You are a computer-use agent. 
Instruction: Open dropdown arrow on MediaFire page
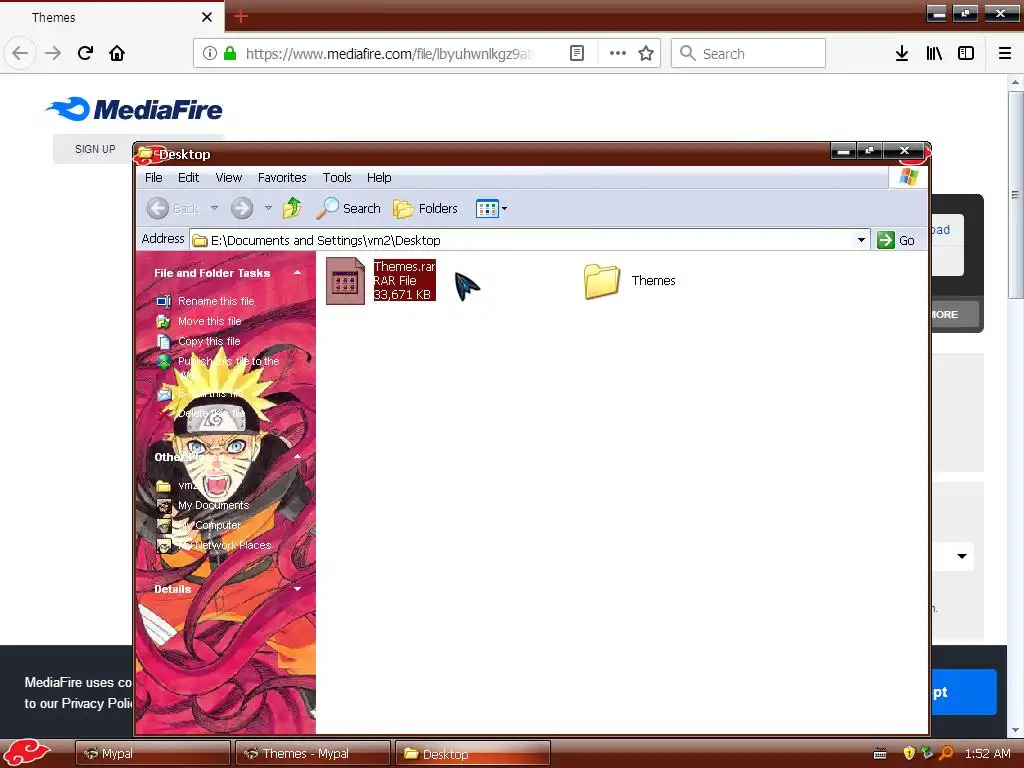pyautogui.click(x=962, y=556)
